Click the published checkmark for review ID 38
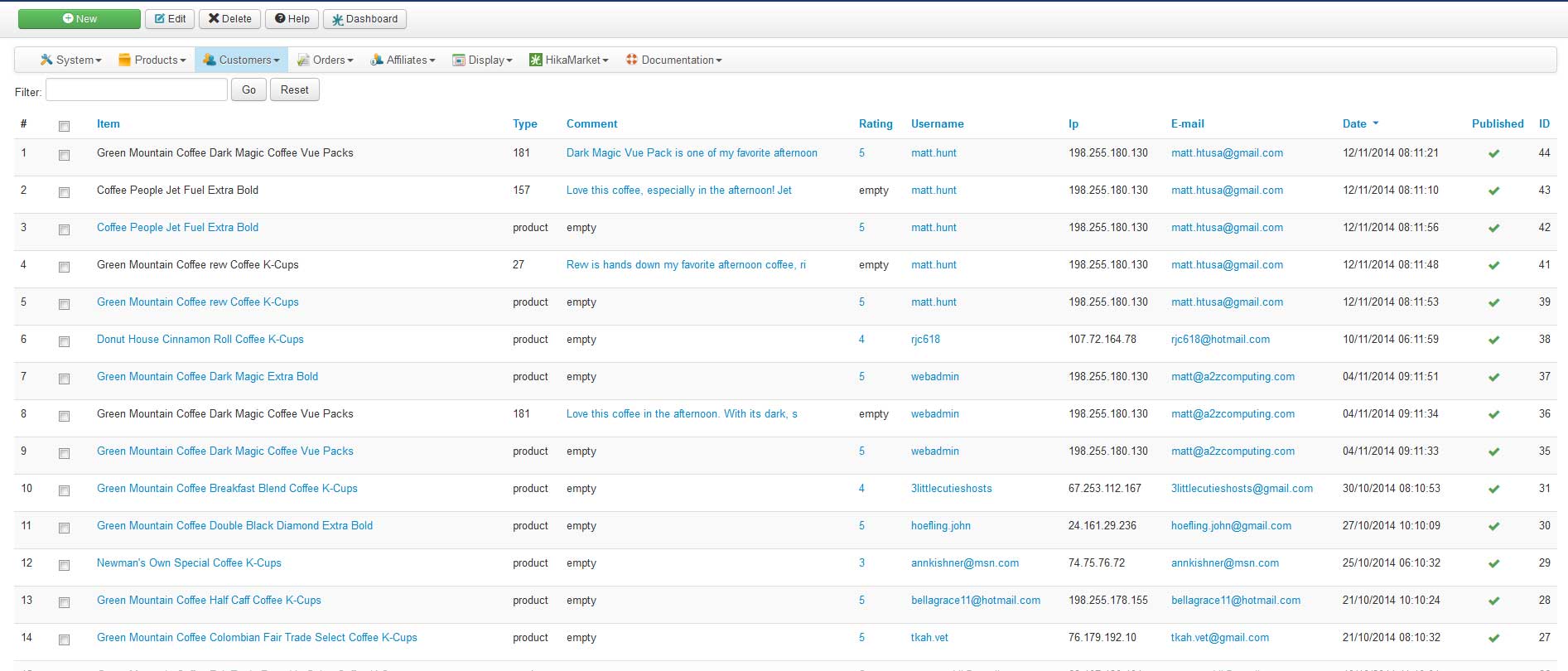Image resolution: width=1568 pixels, height=671 pixels. [x=1493, y=340]
